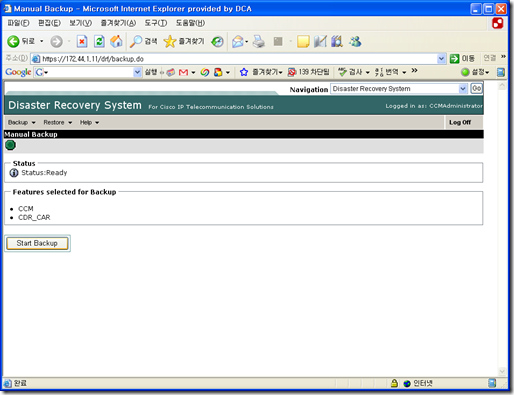Open the Favorites star (즐겨찾기) IE toolbar button
Screen dimensions: 514x395
(x=184, y=41)
